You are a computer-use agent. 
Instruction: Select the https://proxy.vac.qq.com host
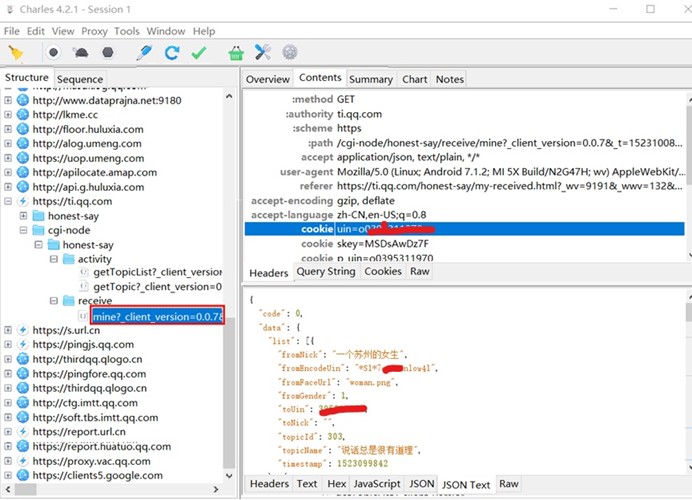coord(91,461)
